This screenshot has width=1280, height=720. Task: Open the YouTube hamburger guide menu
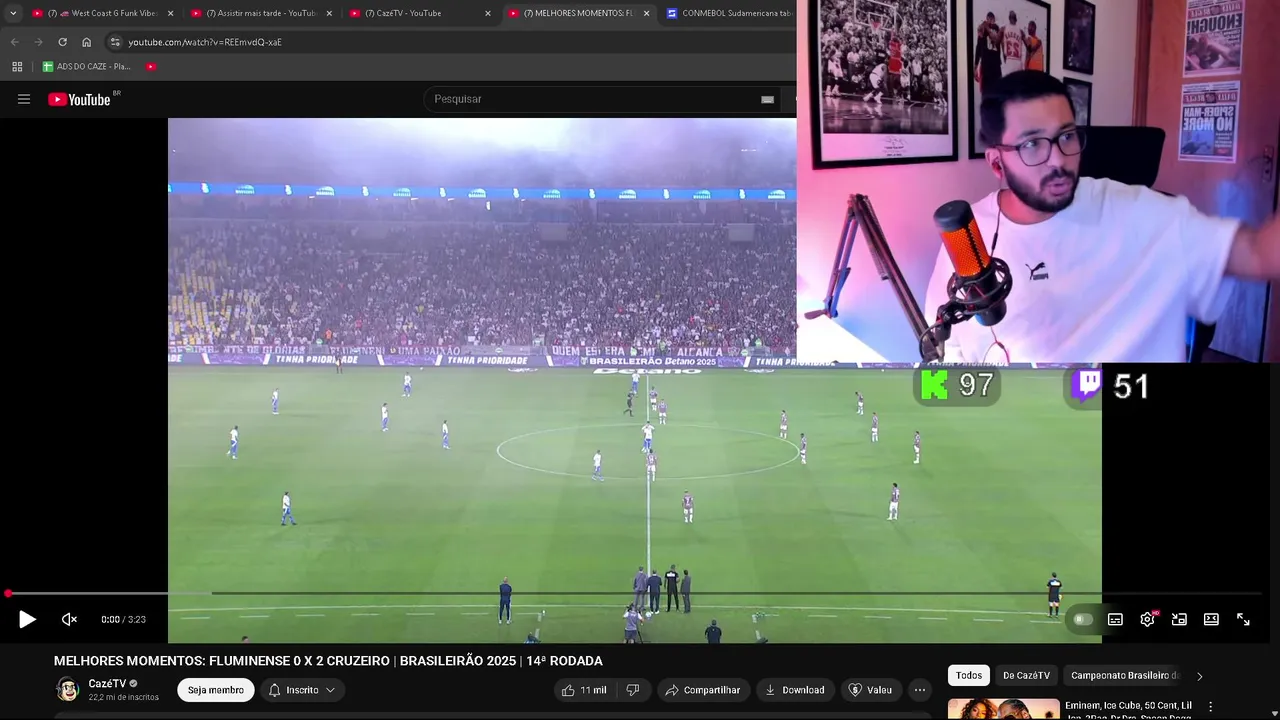coord(24,99)
